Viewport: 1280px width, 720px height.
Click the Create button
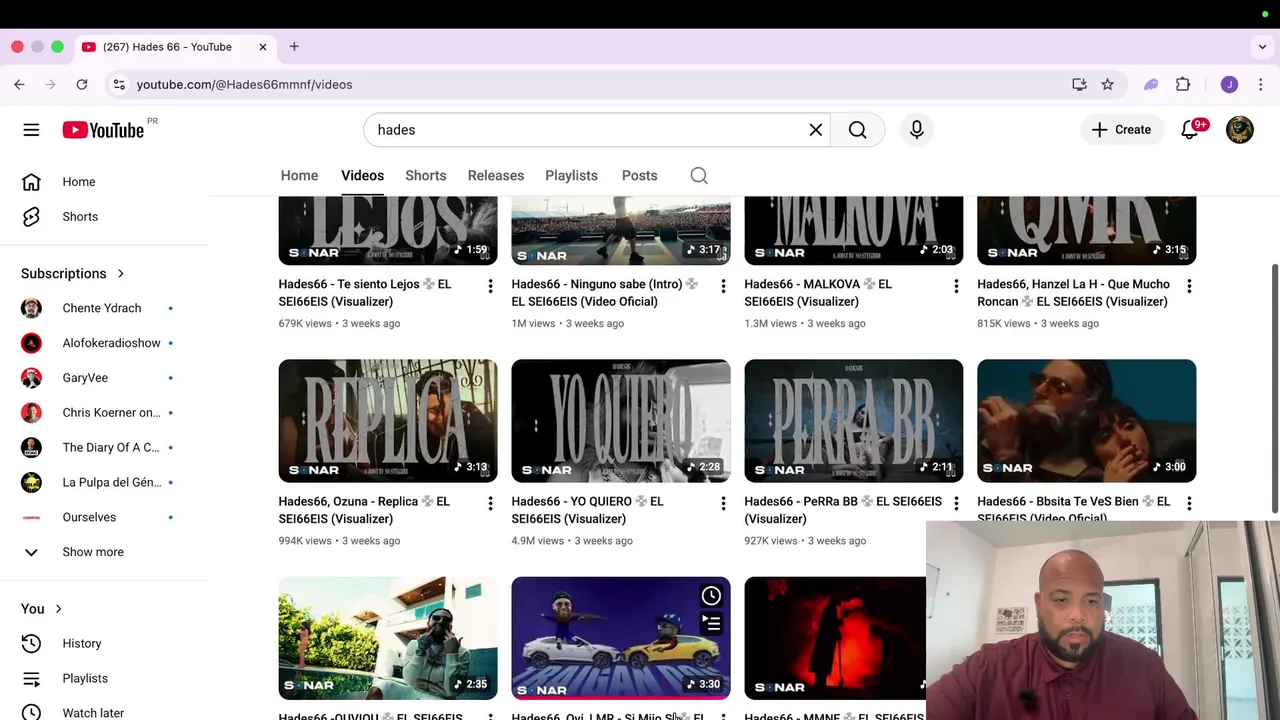point(1121,130)
